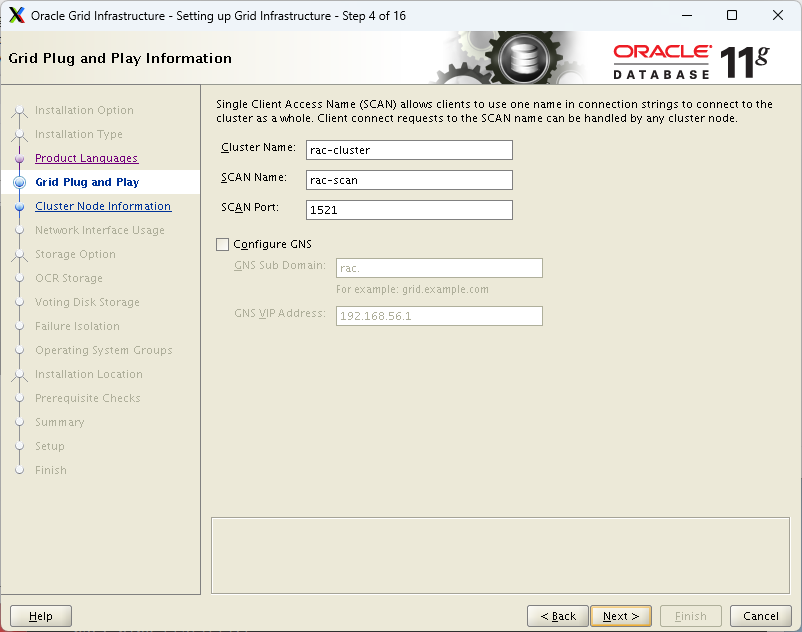The height and width of the screenshot is (632, 802).
Task: Click the disabled Finish button
Action: pos(690,616)
